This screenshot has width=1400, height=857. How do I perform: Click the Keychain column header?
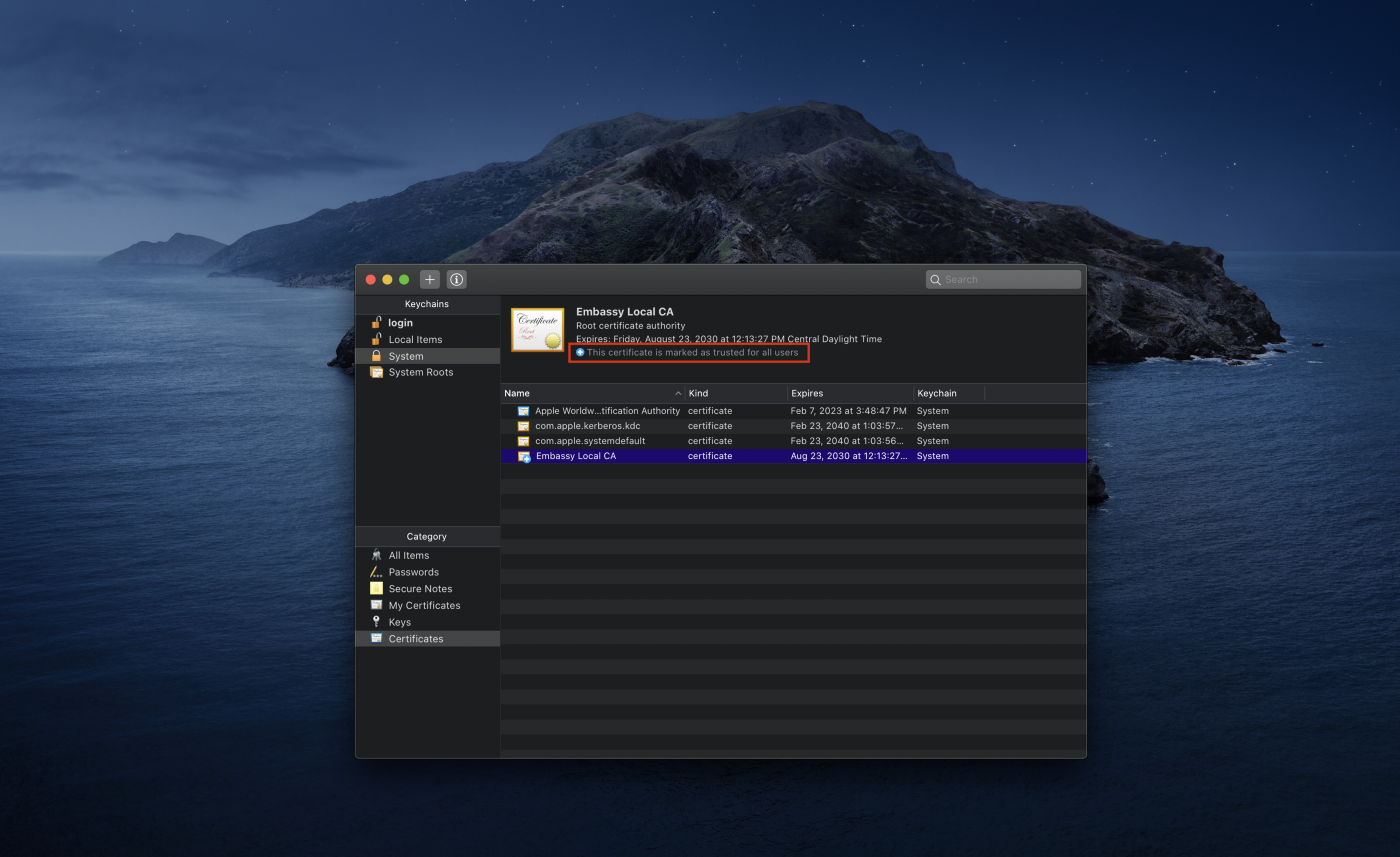[x=947, y=393]
